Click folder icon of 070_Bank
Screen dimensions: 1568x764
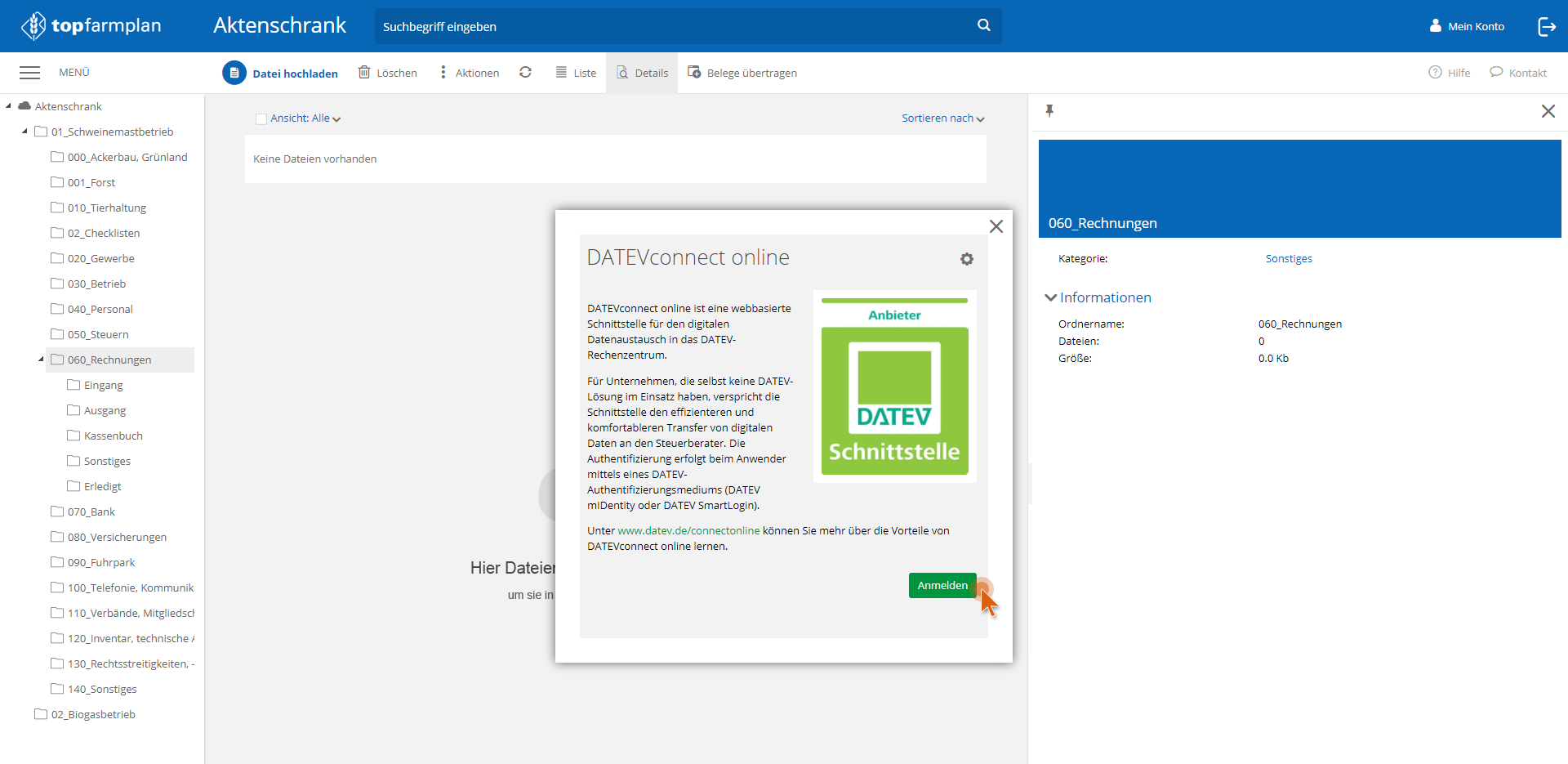tap(57, 511)
